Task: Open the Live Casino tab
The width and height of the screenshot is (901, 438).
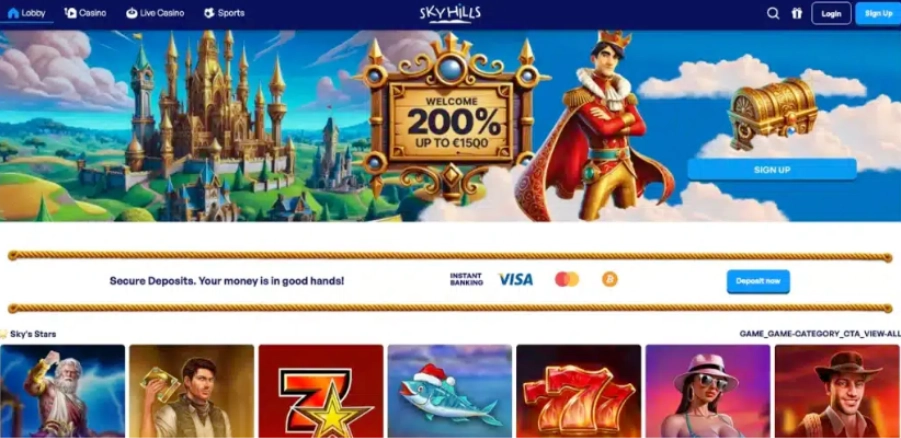Action: [x=155, y=13]
